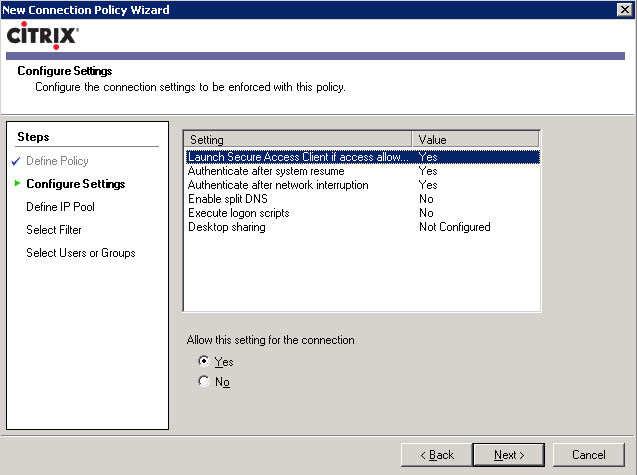Click the checkmark beside Define Policy

pyautogui.click(x=16, y=161)
